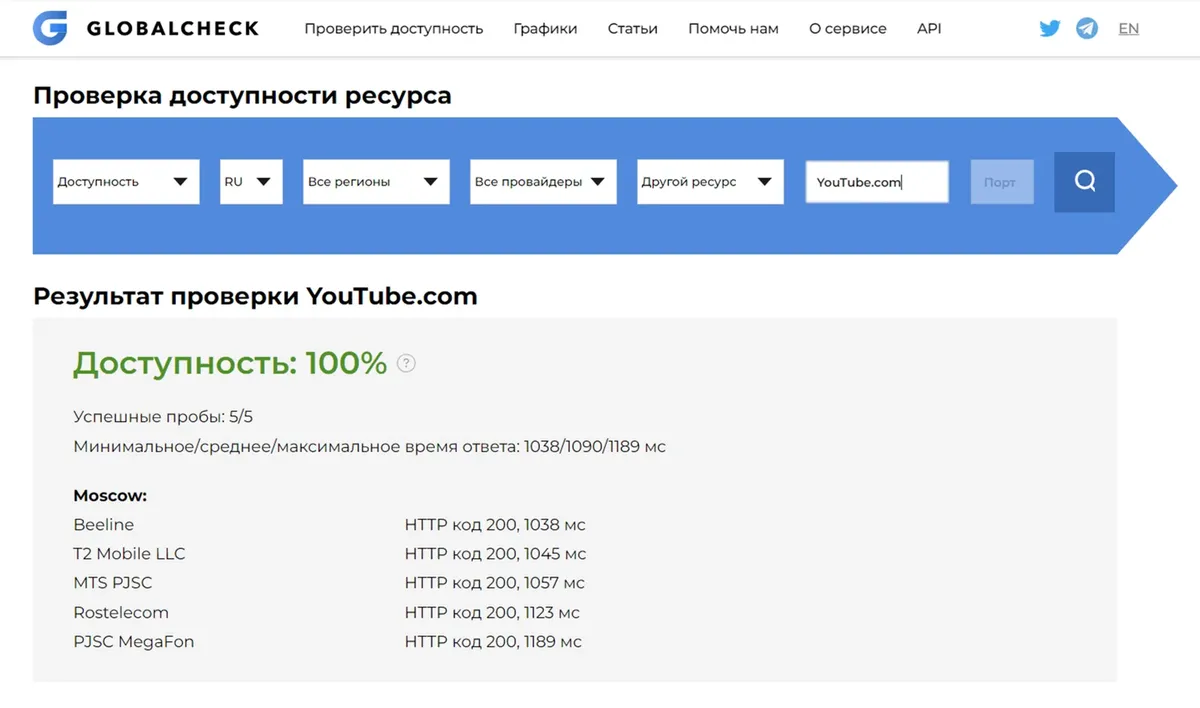This screenshot has height=708, width=1200.
Task: Open the Статьи menu item
Action: coord(633,29)
